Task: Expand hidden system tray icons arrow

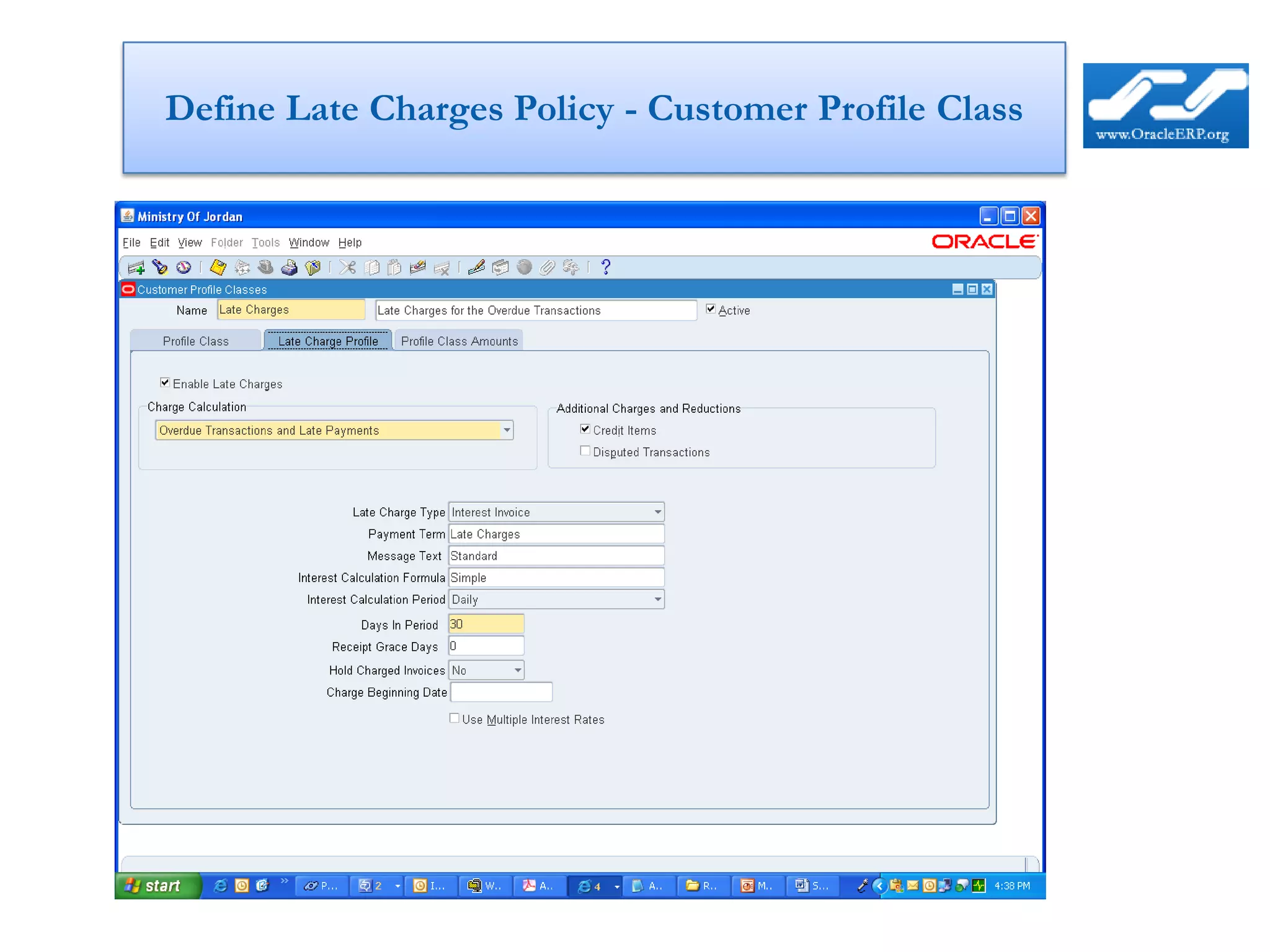Action: tap(879, 886)
